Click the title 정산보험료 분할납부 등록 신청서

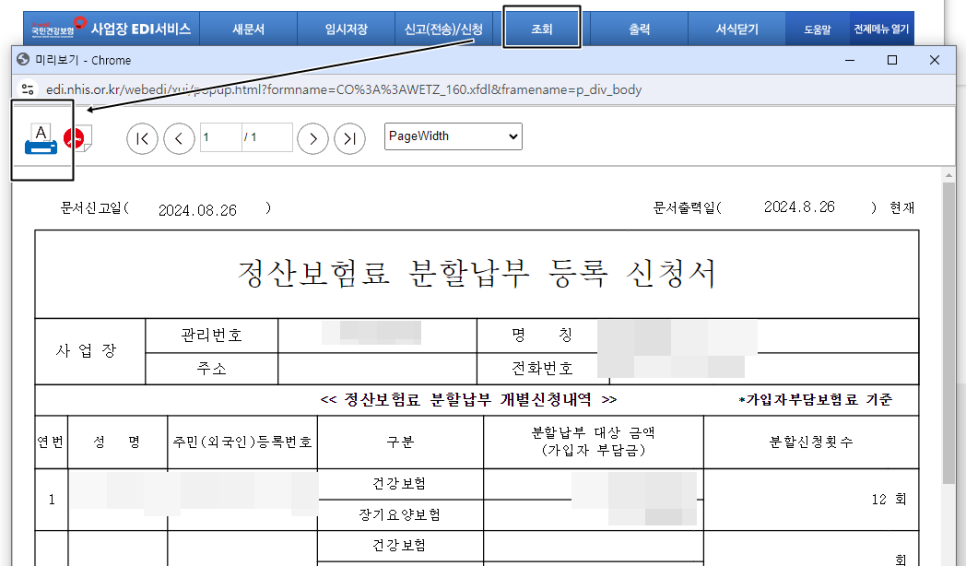tap(477, 273)
